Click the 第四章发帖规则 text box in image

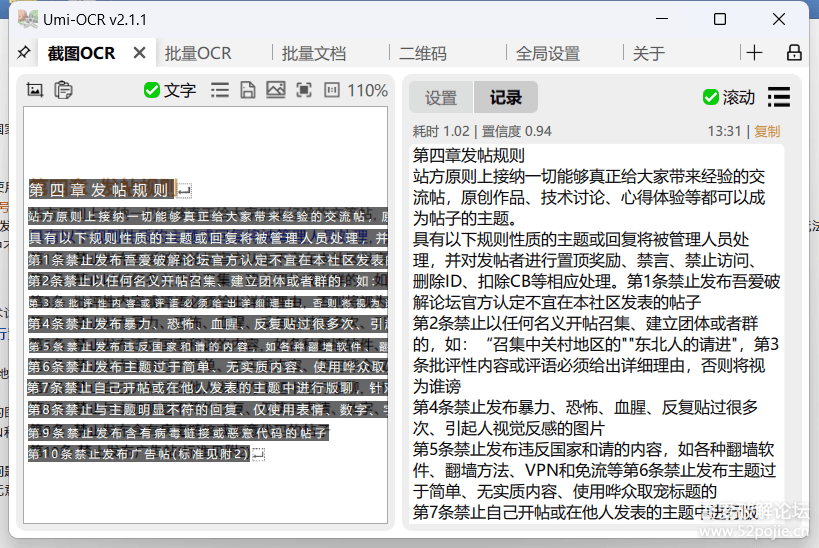click(101, 190)
